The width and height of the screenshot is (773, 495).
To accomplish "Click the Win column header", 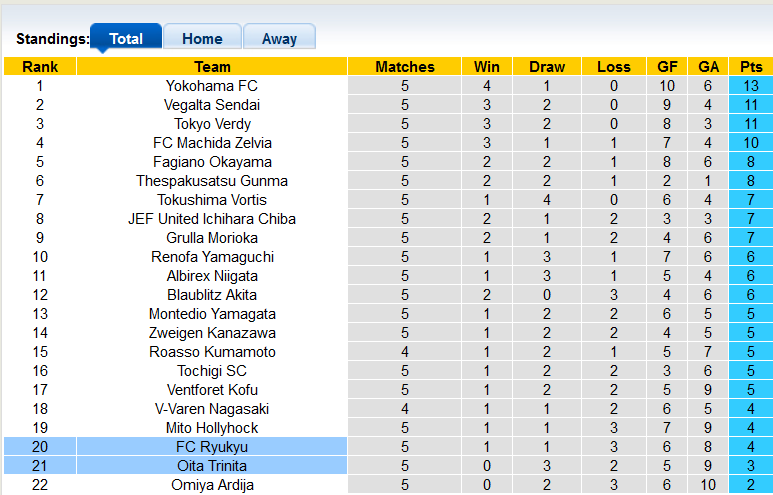I will [x=487, y=67].
